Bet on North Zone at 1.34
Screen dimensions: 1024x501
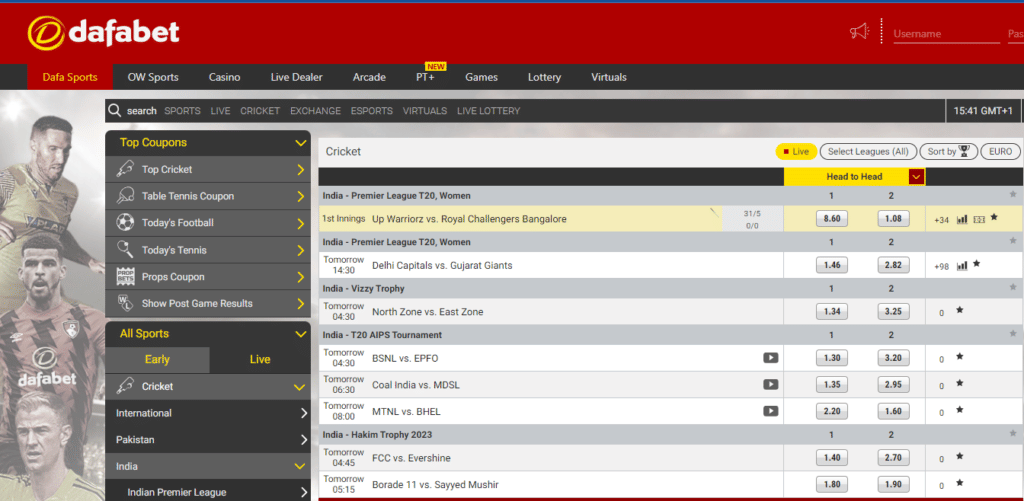tap(832, 312)
